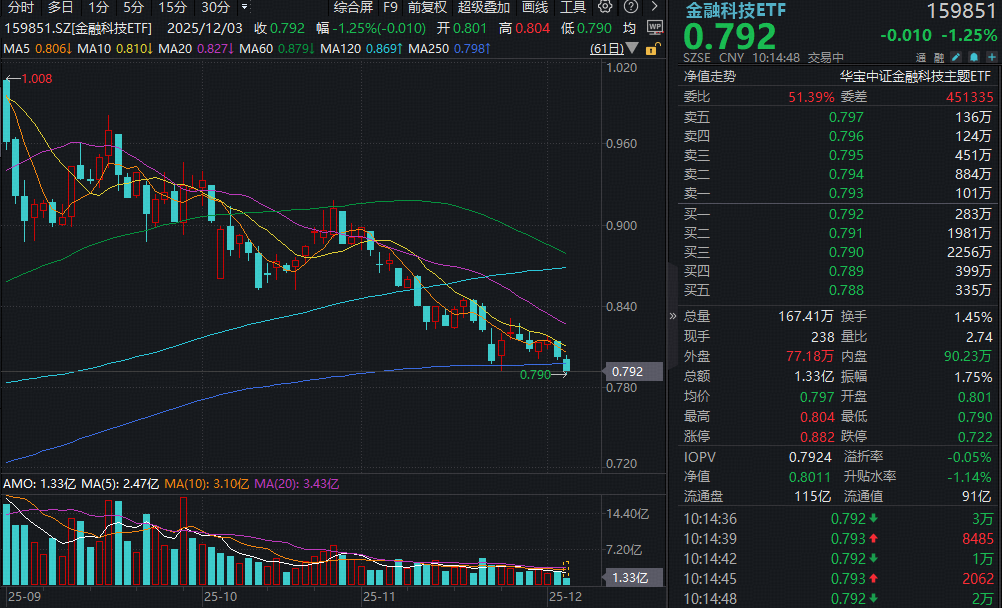This screenshot has width=1002, height=608.
Task: Click the alert bell icon
Action: 974,57
